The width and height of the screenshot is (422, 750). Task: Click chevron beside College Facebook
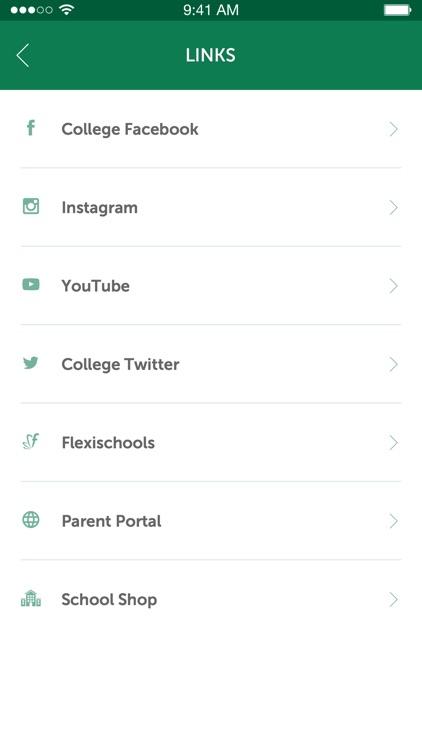[393, 129]
